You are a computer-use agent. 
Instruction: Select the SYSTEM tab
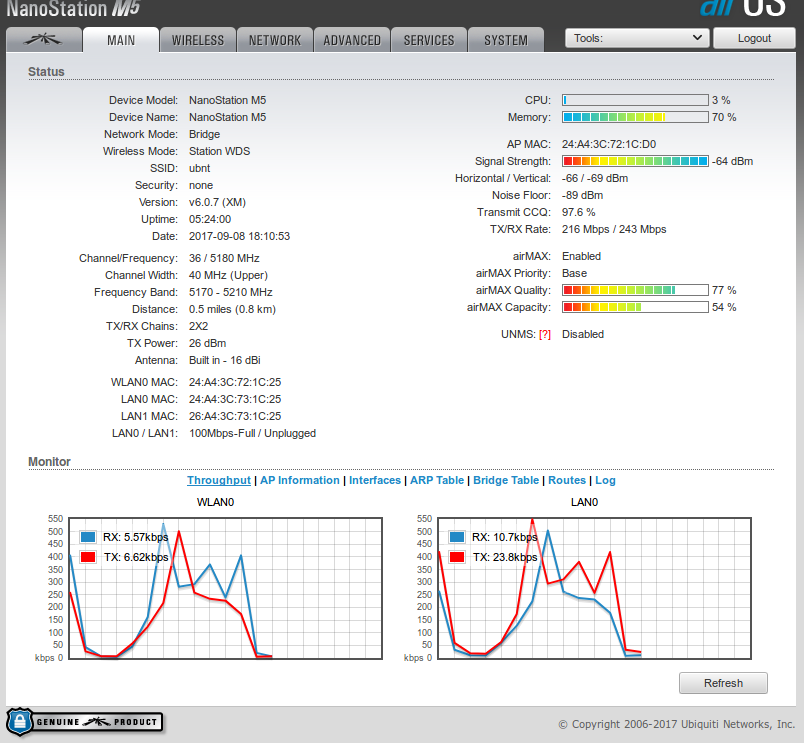tap(506, 39)
